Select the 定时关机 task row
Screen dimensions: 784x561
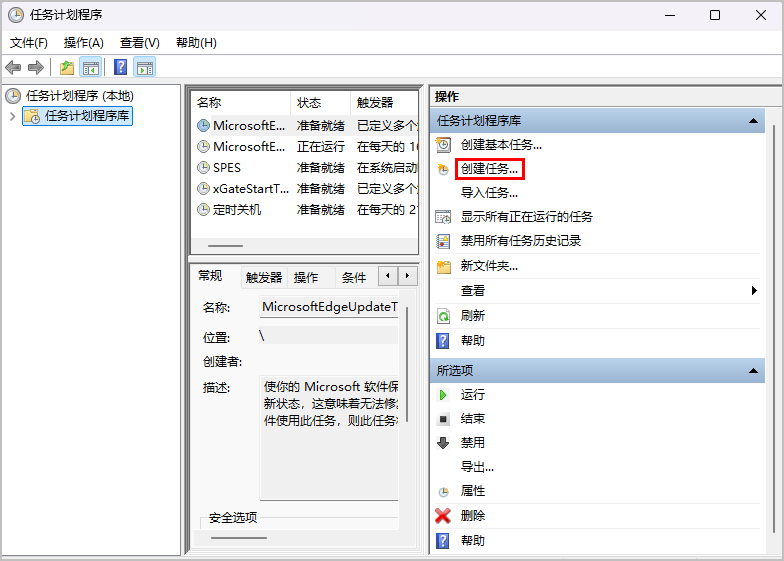point(306,210)
